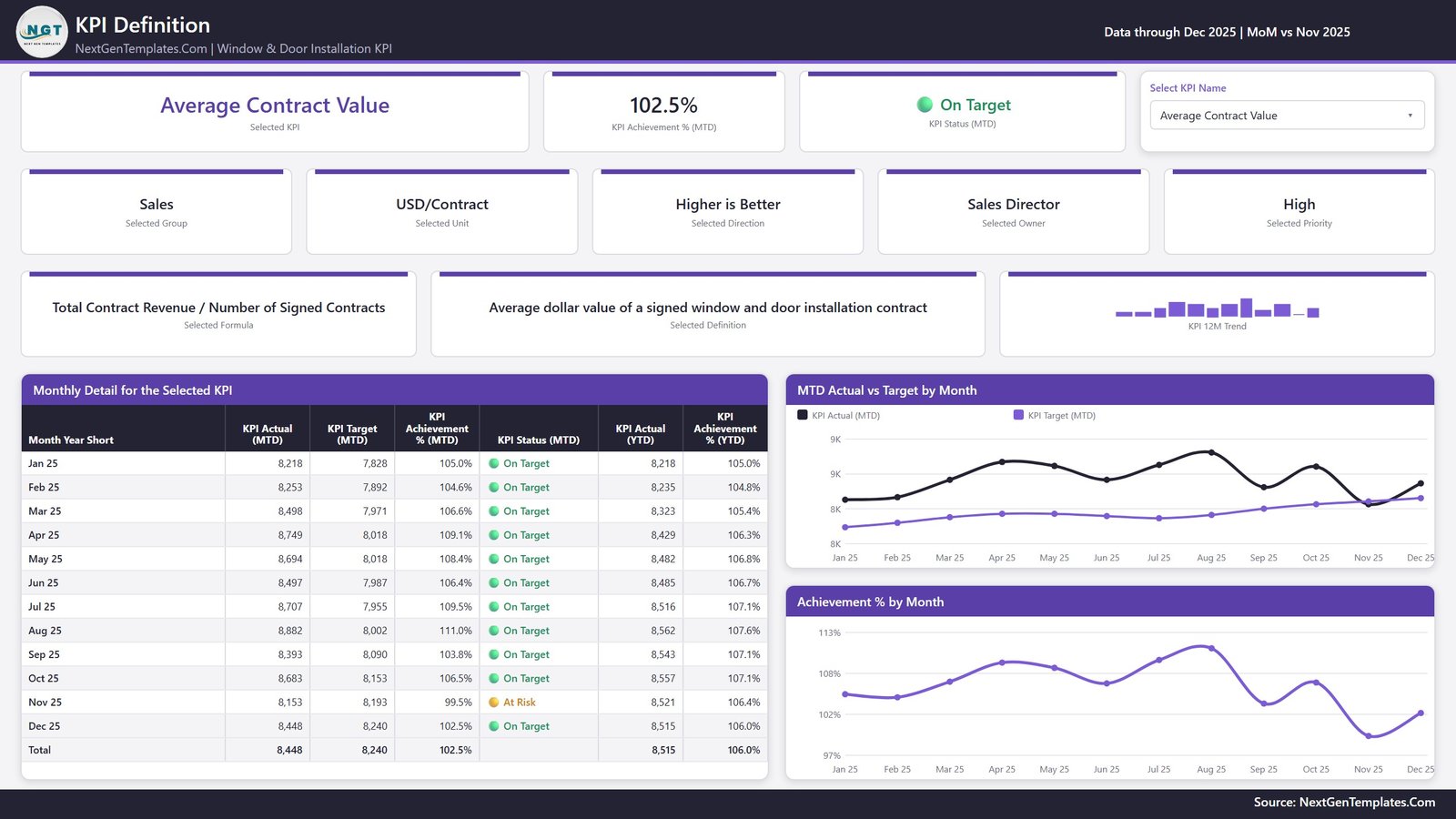Click the Higher is Better direction card
1456x819 pixels.
tap(728, 211)
